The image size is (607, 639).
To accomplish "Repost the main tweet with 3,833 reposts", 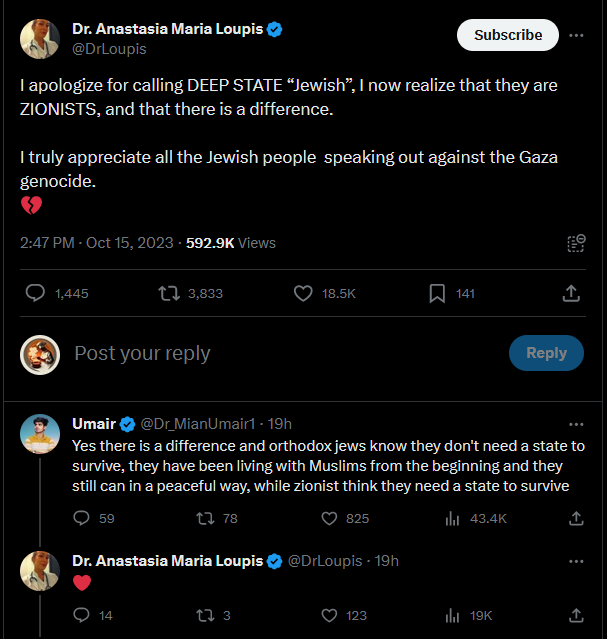I will point(169,293).
